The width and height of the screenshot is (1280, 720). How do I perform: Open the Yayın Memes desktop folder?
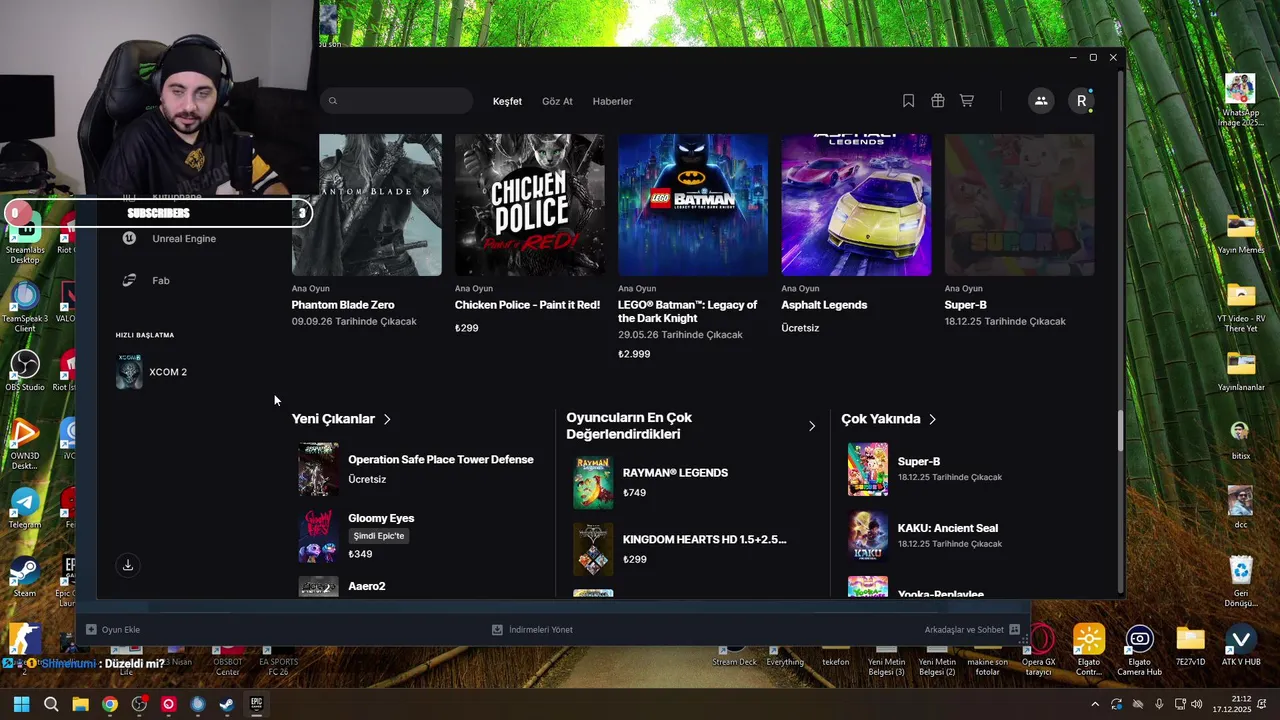1241,233
